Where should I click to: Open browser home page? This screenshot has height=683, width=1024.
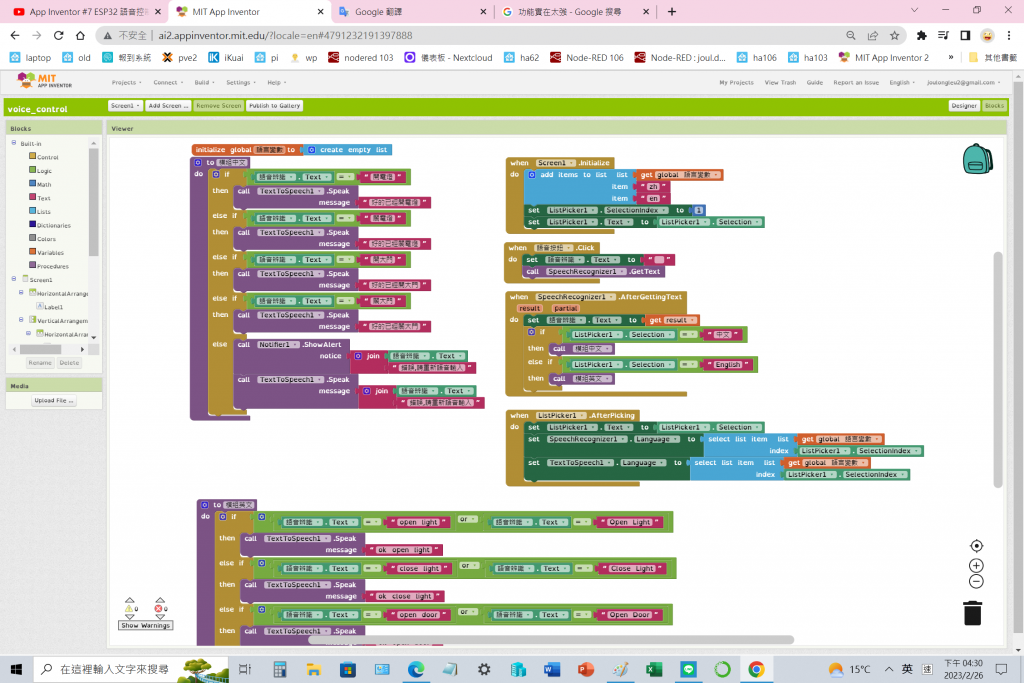coord(80,35)
